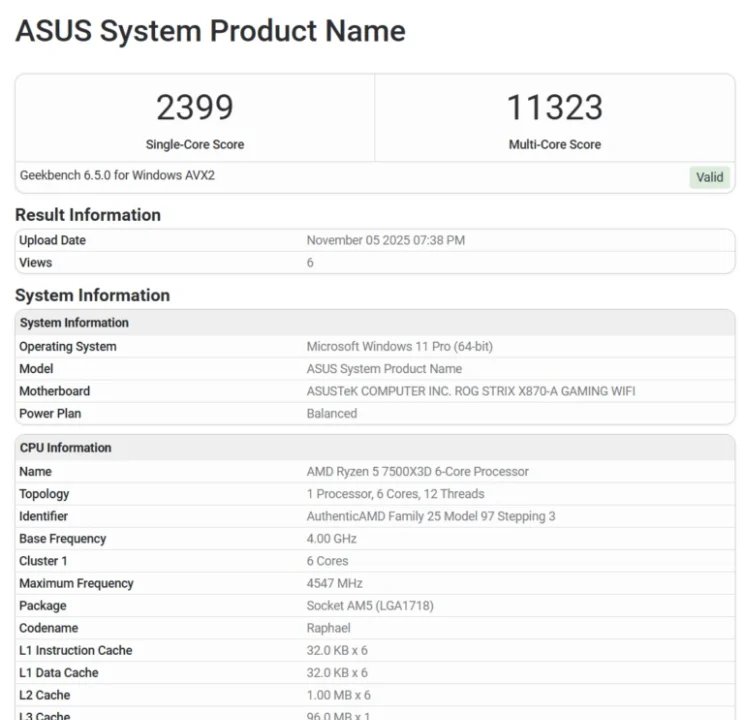
Task: Click the L1 Instruction Cache label
Action: pos(75,650)
